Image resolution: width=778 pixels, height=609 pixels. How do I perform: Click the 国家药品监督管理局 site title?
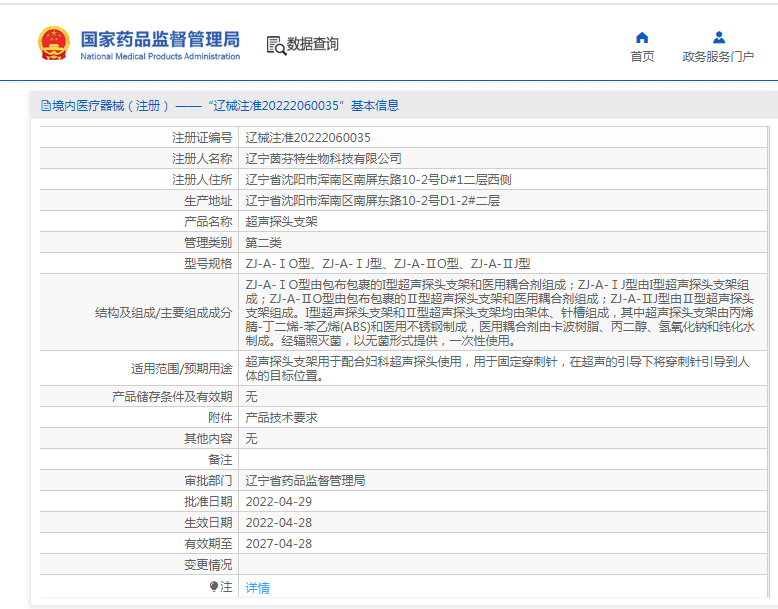tap(159, 39)
